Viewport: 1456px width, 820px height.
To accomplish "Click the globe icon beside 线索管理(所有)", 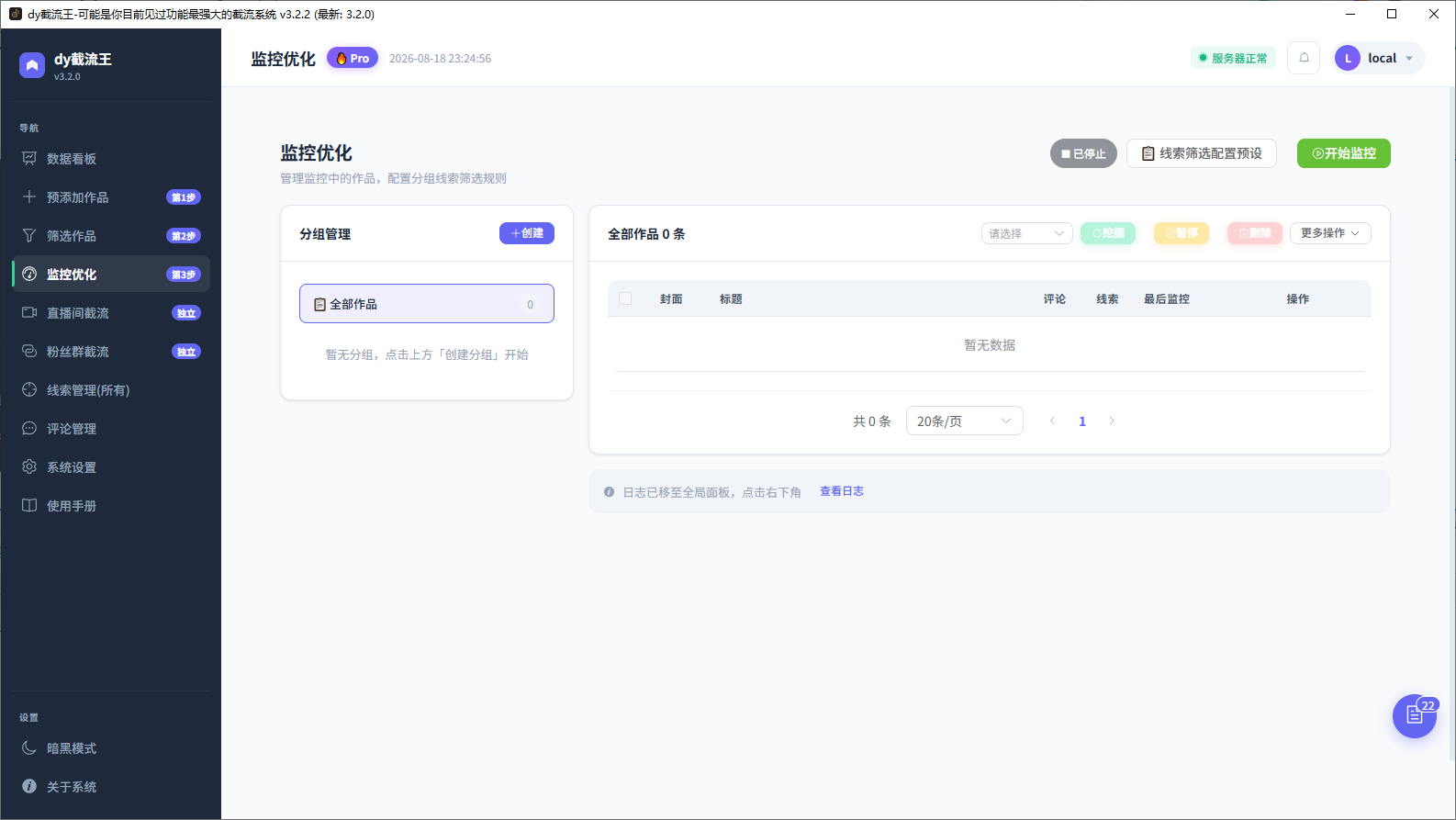I will pos(29,390).
